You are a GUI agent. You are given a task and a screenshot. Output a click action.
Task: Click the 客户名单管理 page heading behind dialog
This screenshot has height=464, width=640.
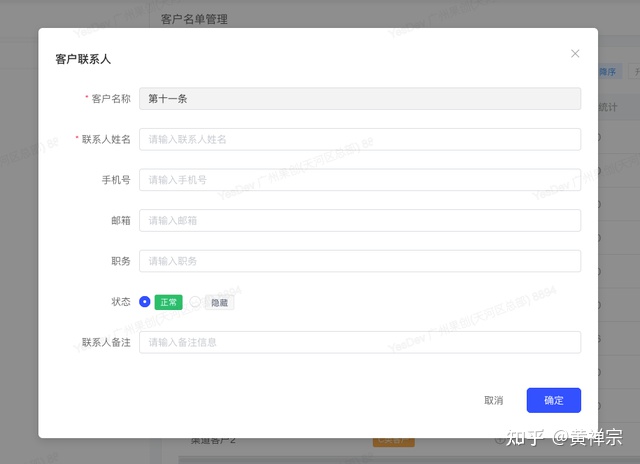tap(194, 19)
